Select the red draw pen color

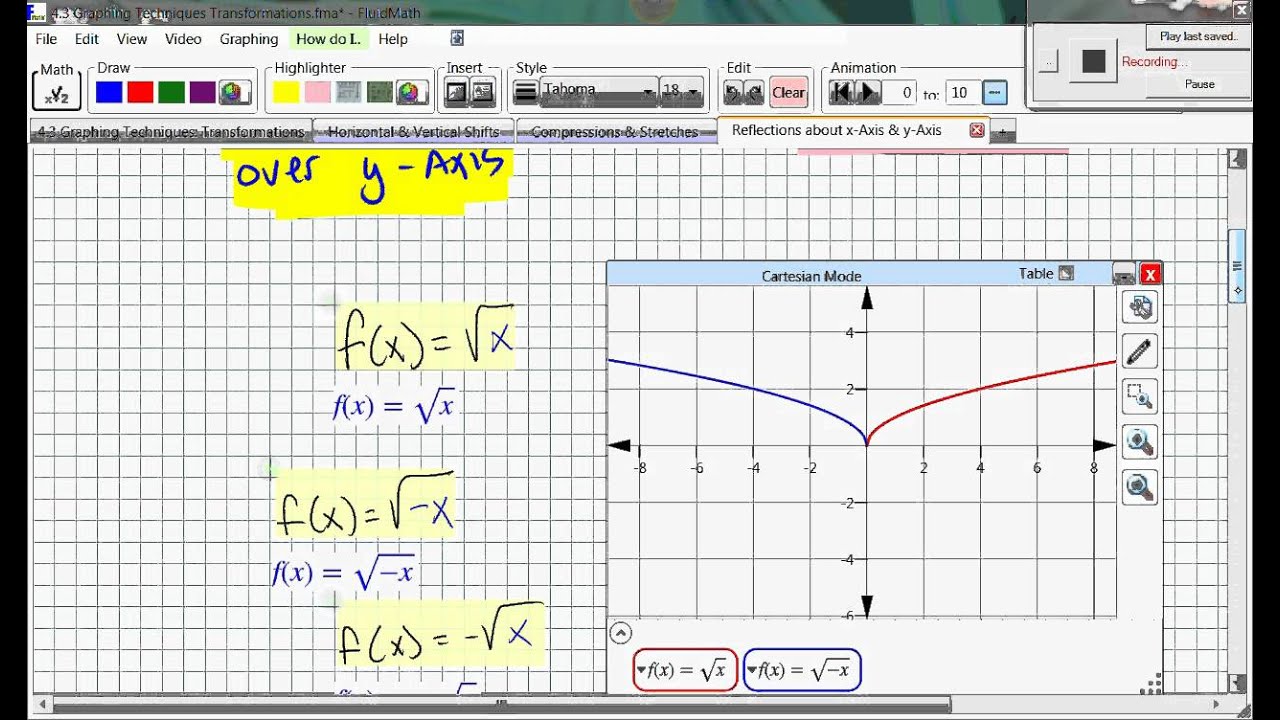coord(140,93)
